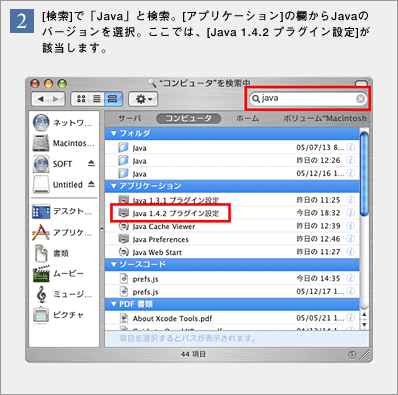Select prefs.js dated 05/12/17

tap(232, 291)
